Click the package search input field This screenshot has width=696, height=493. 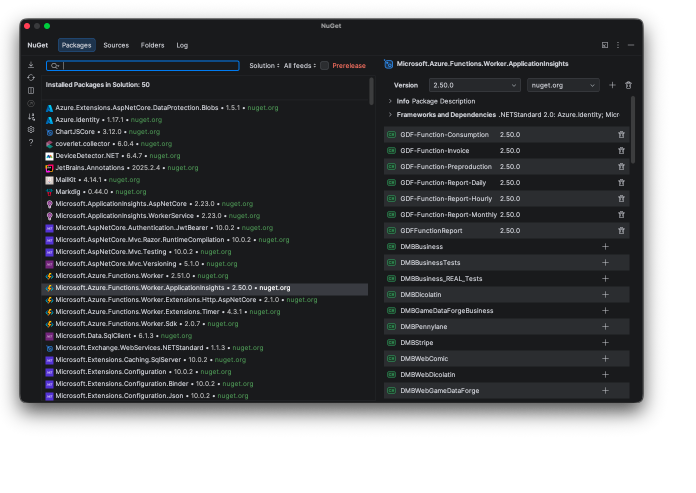coord(142,66)
